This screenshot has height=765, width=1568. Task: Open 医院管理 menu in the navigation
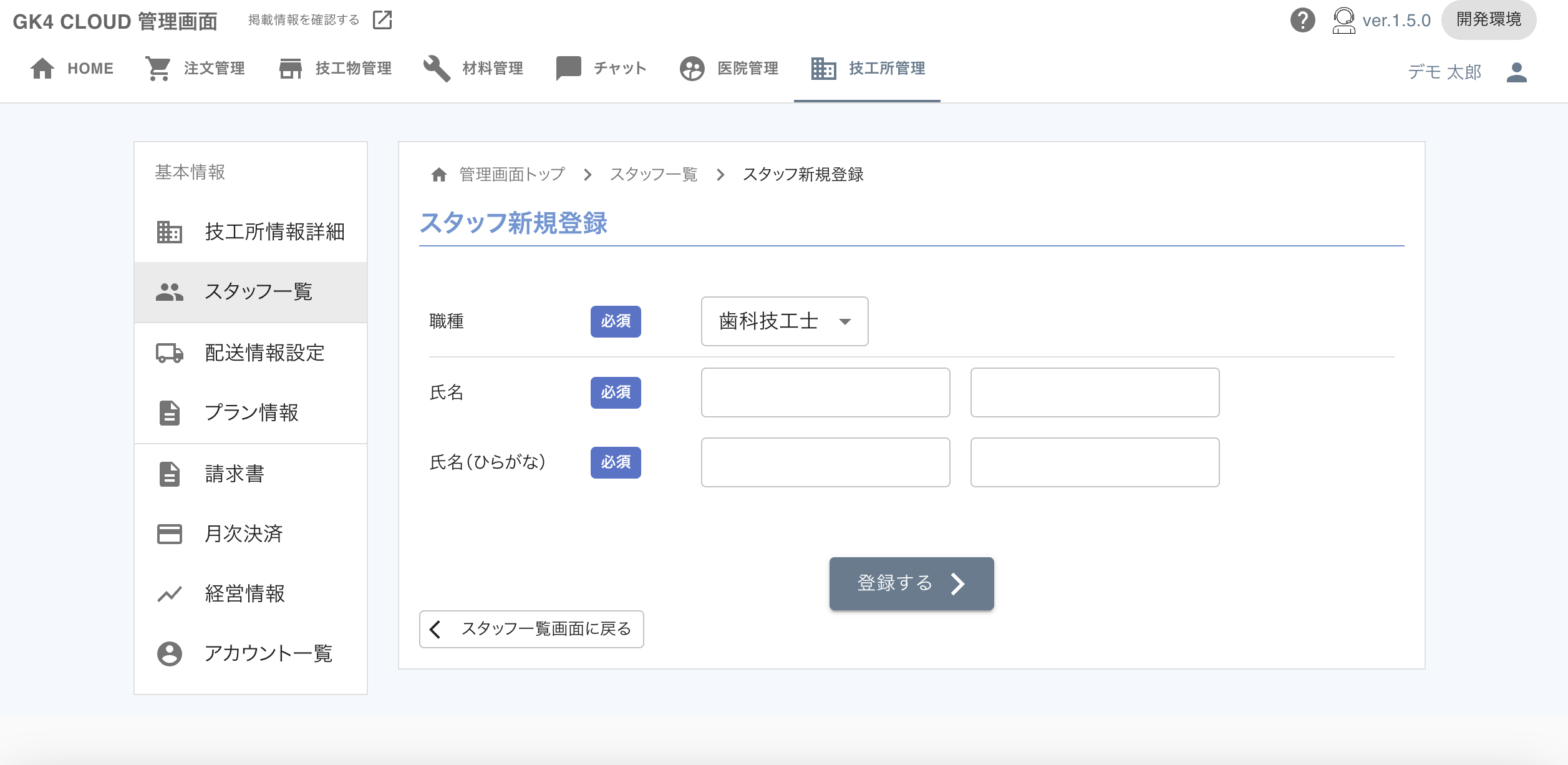coord(729,69)
